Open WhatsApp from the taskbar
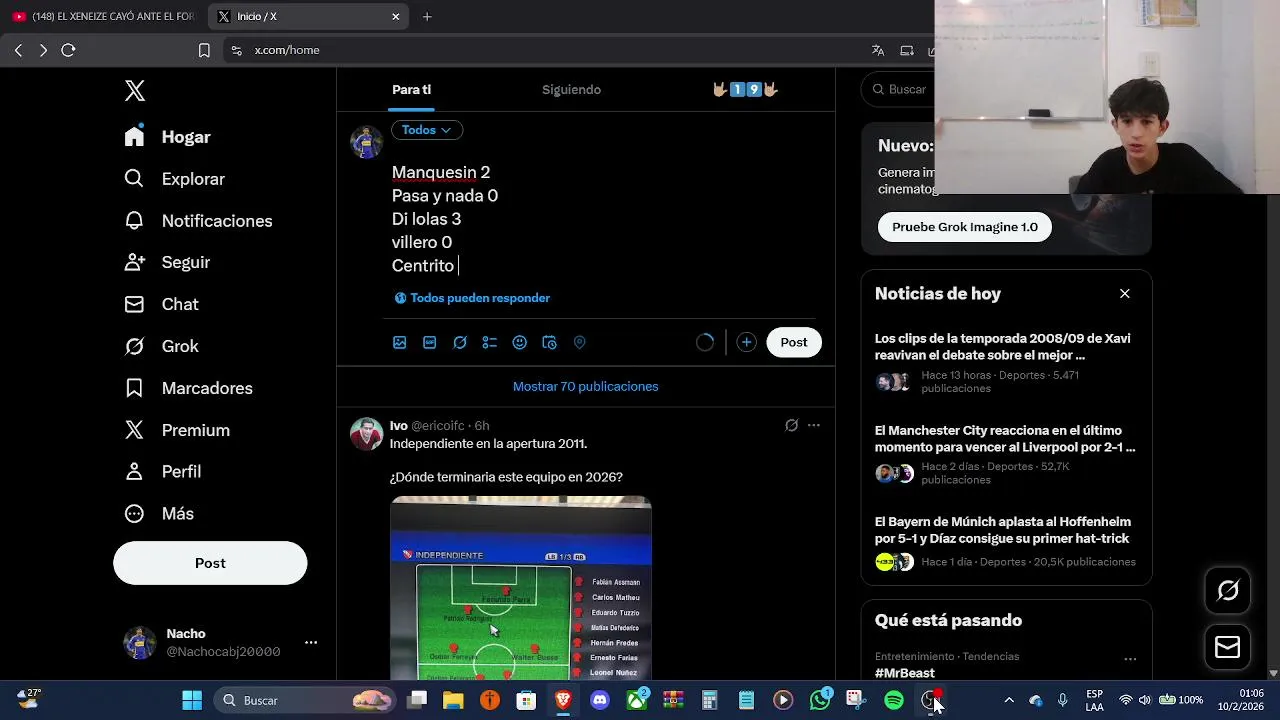Viewport: 1280px width, 720px height. tap(821, 700)
